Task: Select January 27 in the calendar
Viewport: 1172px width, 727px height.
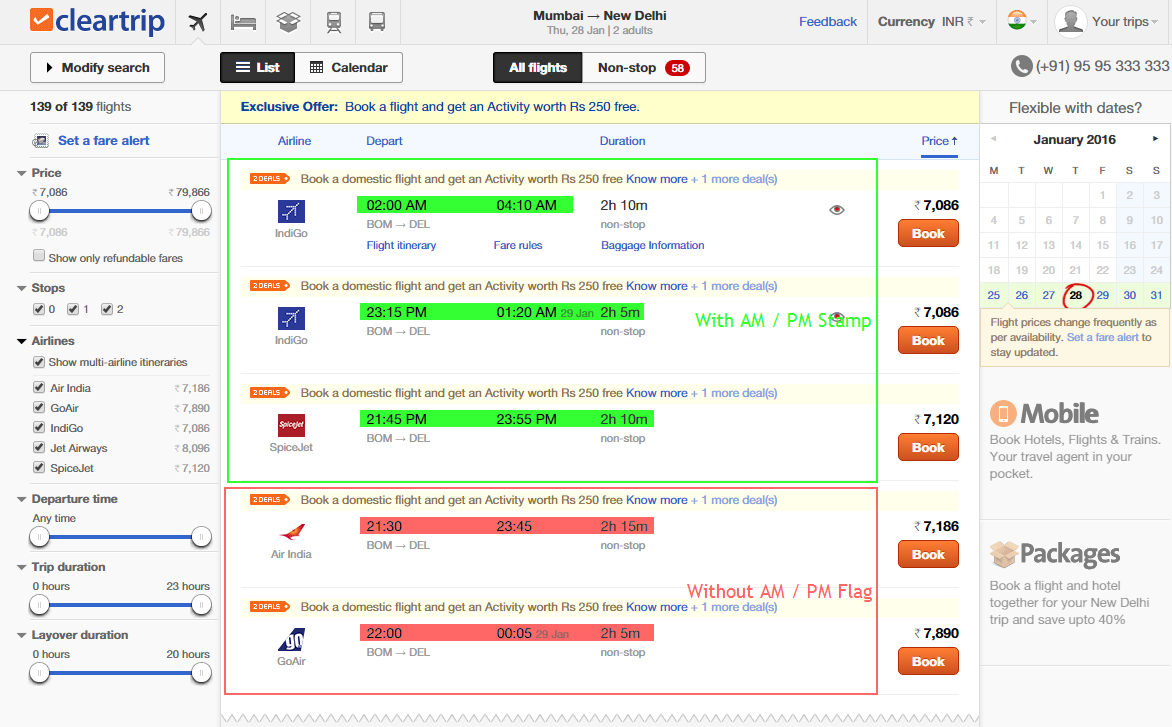Action: tap(1049, 295)
